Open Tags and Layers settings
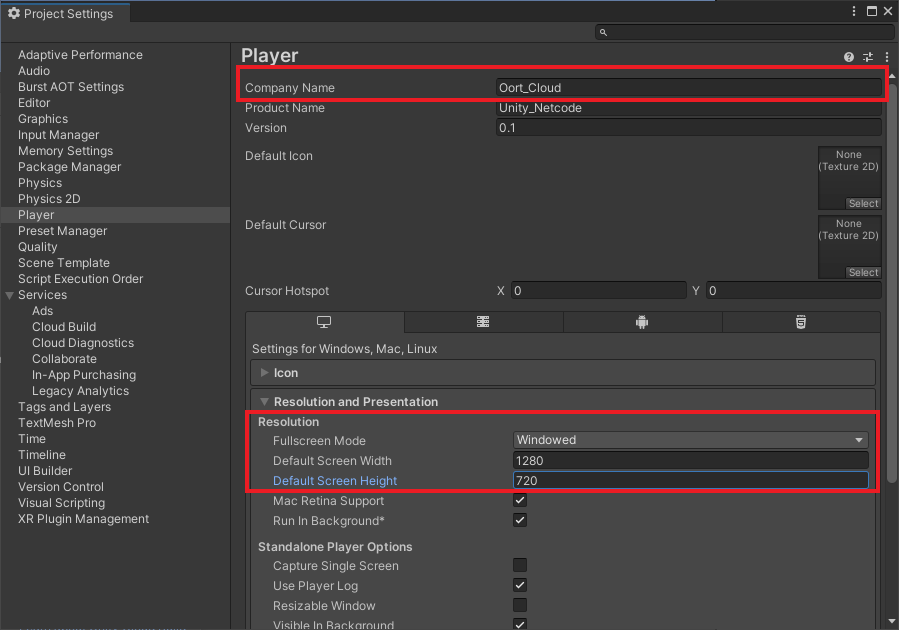The width and height of the screenshot is (899, 630). click(x=64, y=408)
